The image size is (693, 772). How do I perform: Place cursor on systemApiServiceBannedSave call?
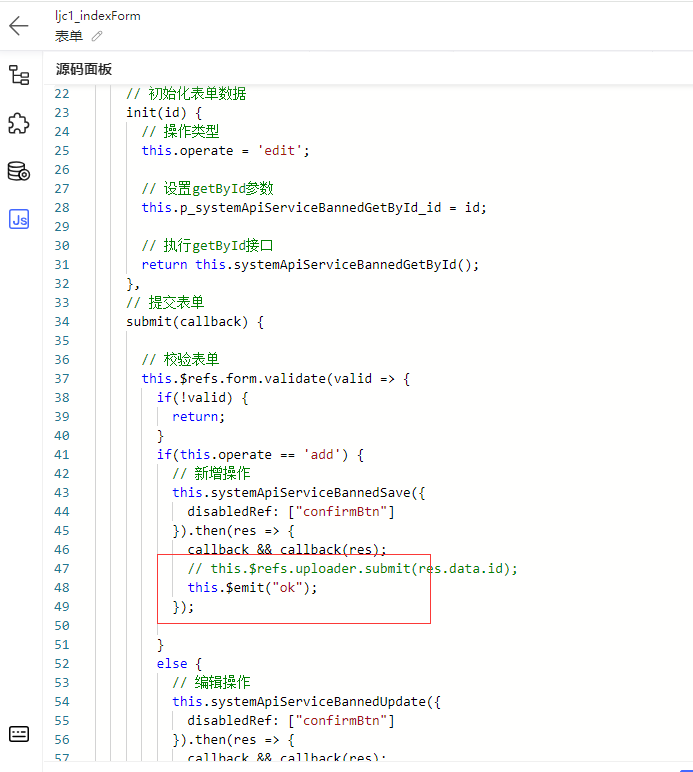pyautogui.click(x=299, y=493)
